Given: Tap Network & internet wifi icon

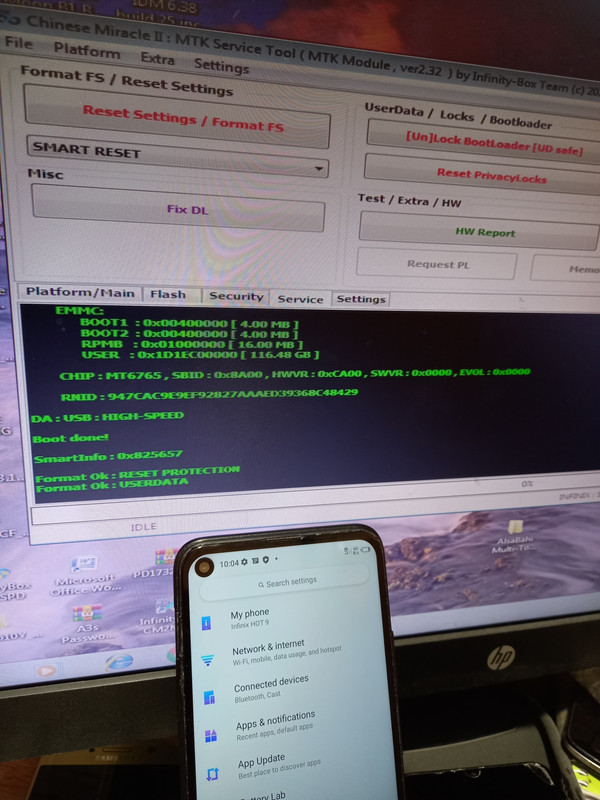Looking at the screenshot, I should coord(208,660).
